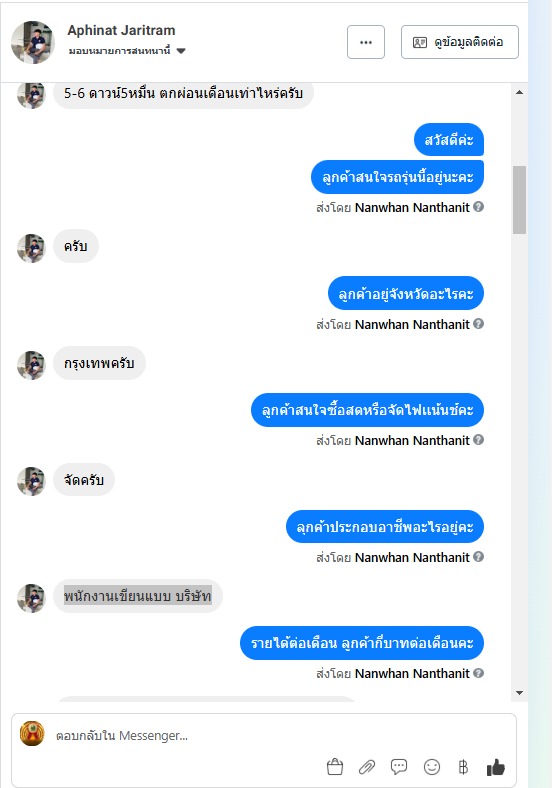552x788 pixels.
Task: Attach a file with the paperclip icon
Action: tap(367, 767)
